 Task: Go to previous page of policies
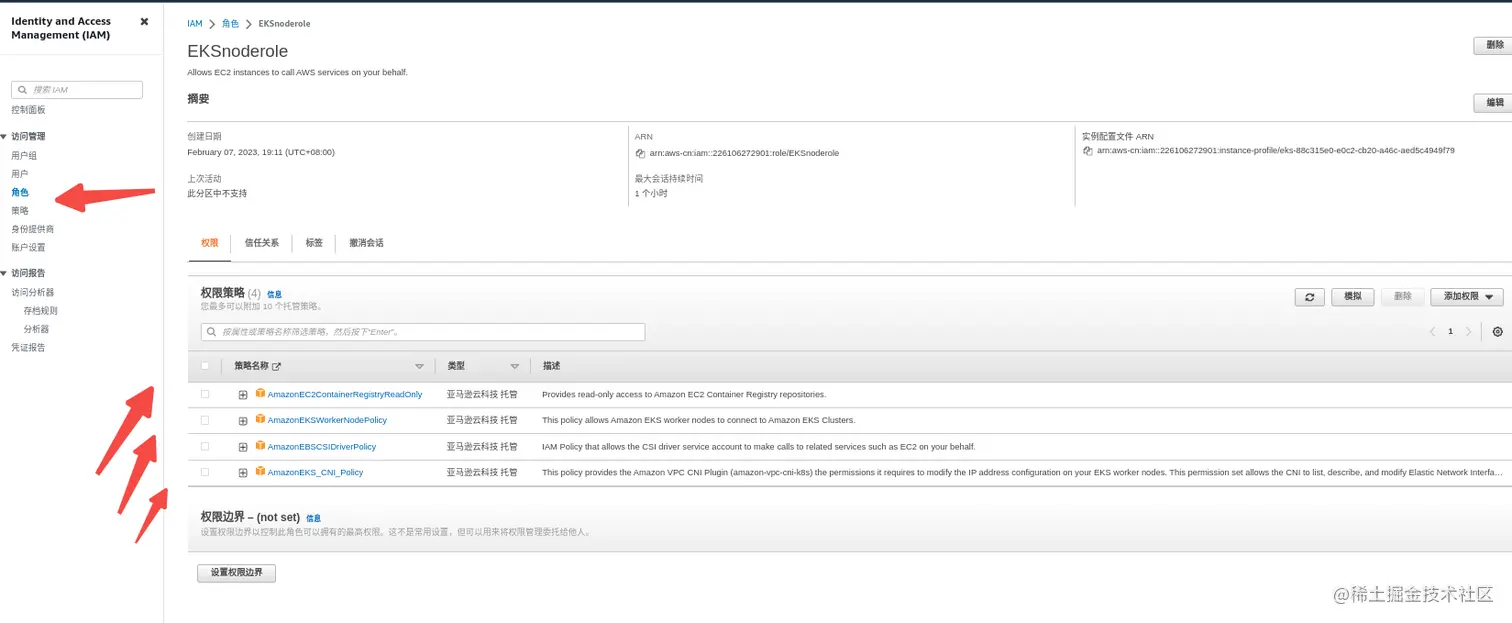click(x=1432, y=331)
